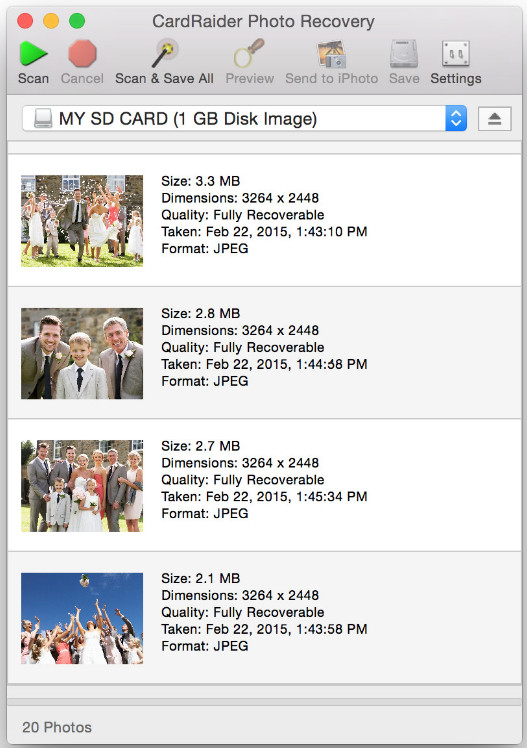
Task: Open Preview with the magnifying glass icon
Action: (x=249, y=53)
